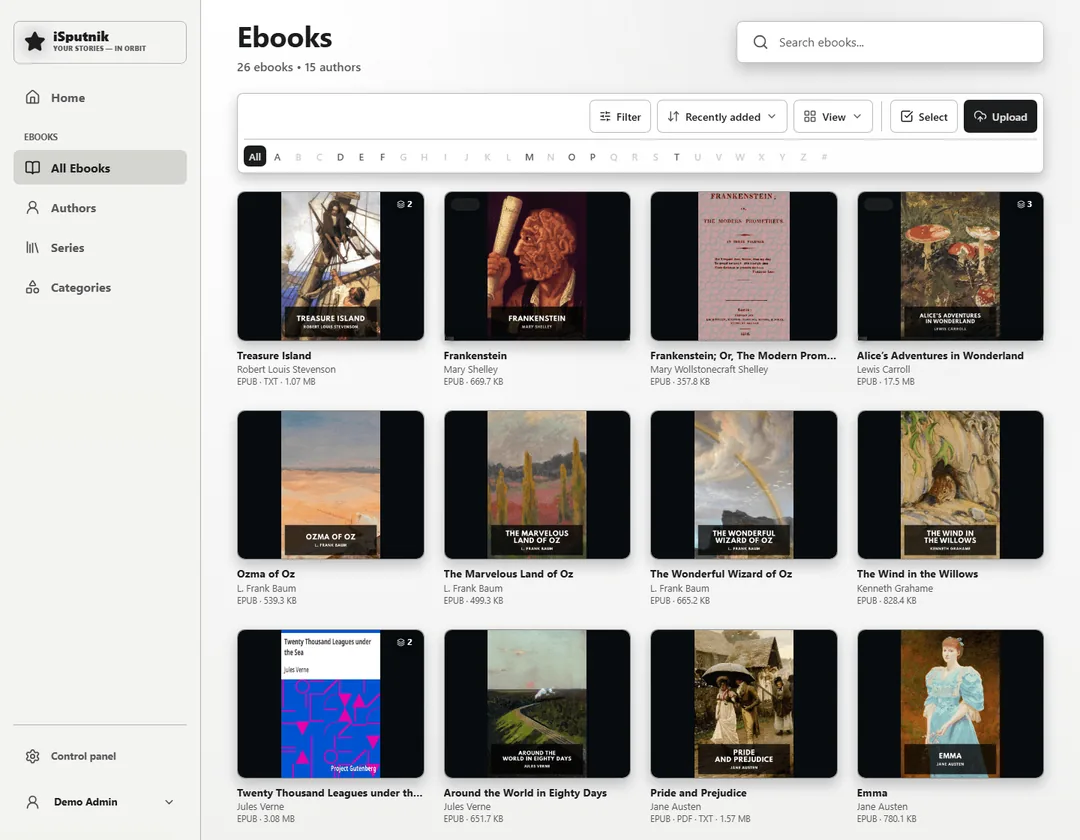Open the View layout dropdown
This screenshot has height=840, width=1080.
(x=833, y=116)
